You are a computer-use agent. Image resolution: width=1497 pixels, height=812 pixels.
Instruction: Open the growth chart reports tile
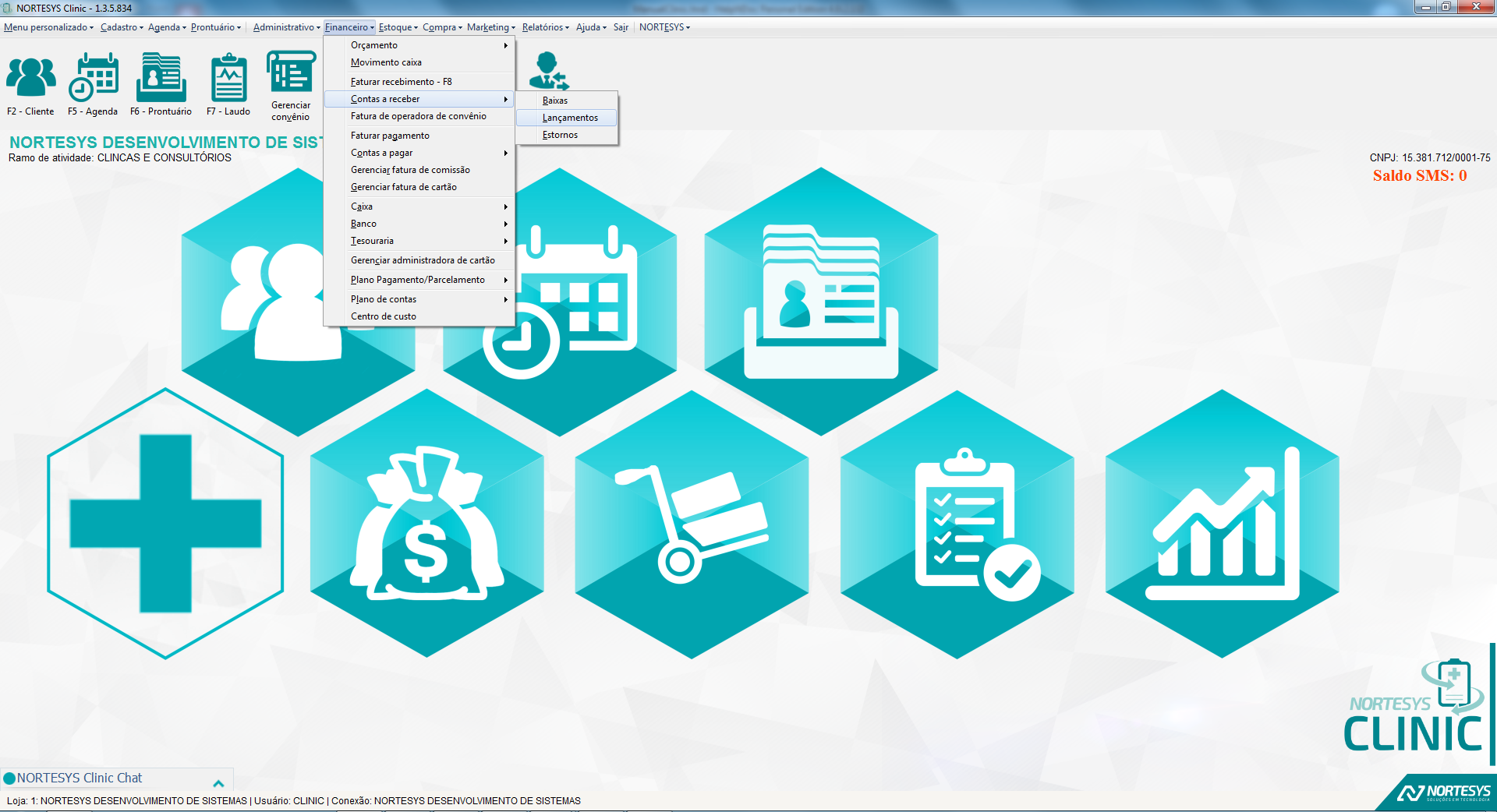coord(1222,524)
